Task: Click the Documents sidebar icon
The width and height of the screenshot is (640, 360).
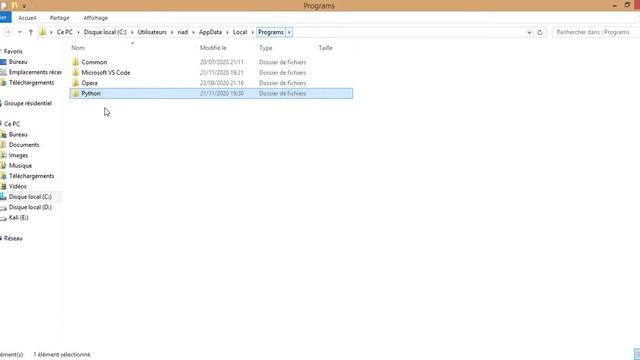Action: 4,145
